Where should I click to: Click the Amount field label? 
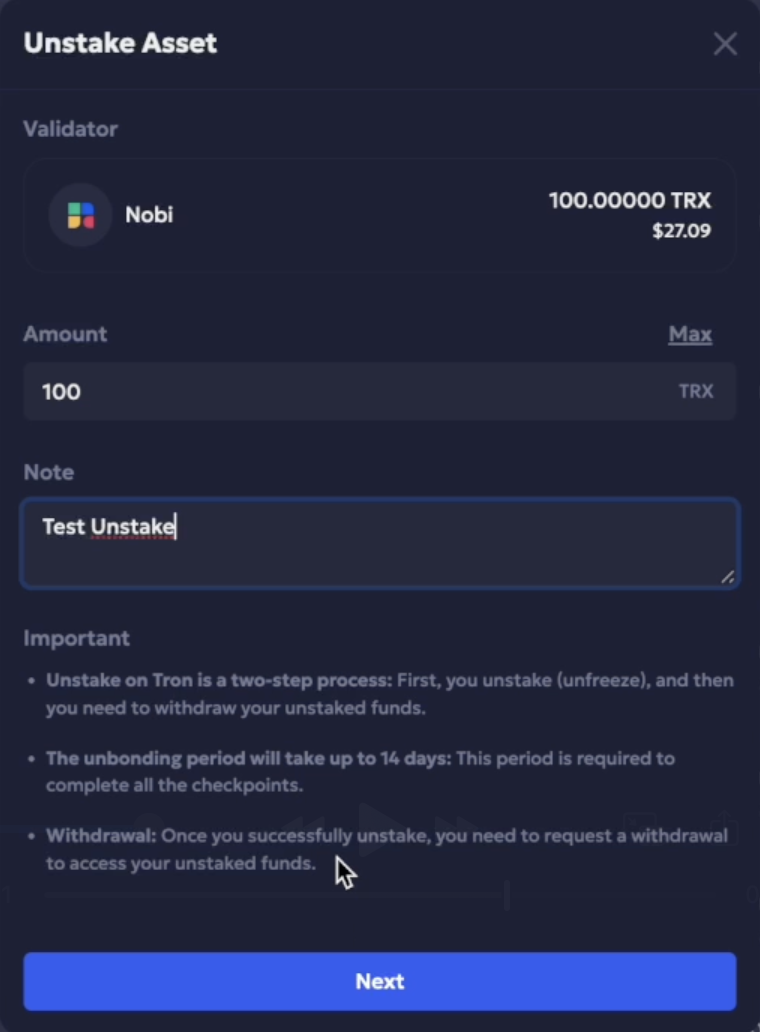(x=65, y=334)
